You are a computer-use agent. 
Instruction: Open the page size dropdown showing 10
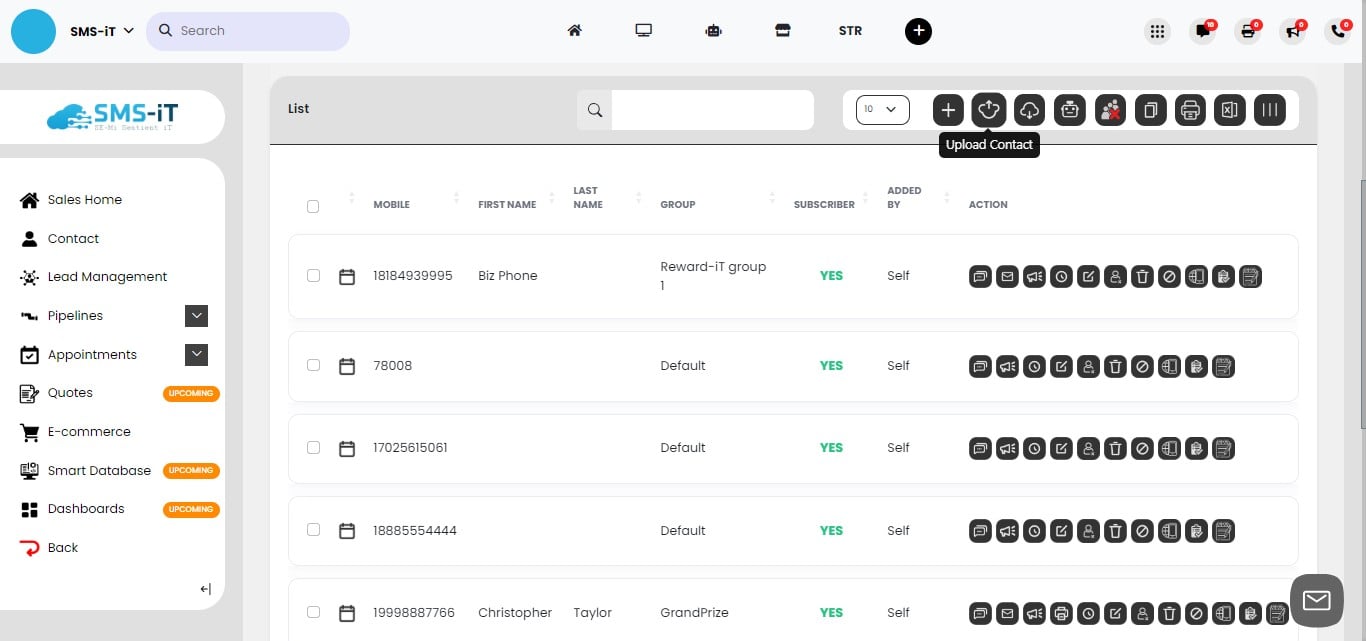click(x=881, y=110)
